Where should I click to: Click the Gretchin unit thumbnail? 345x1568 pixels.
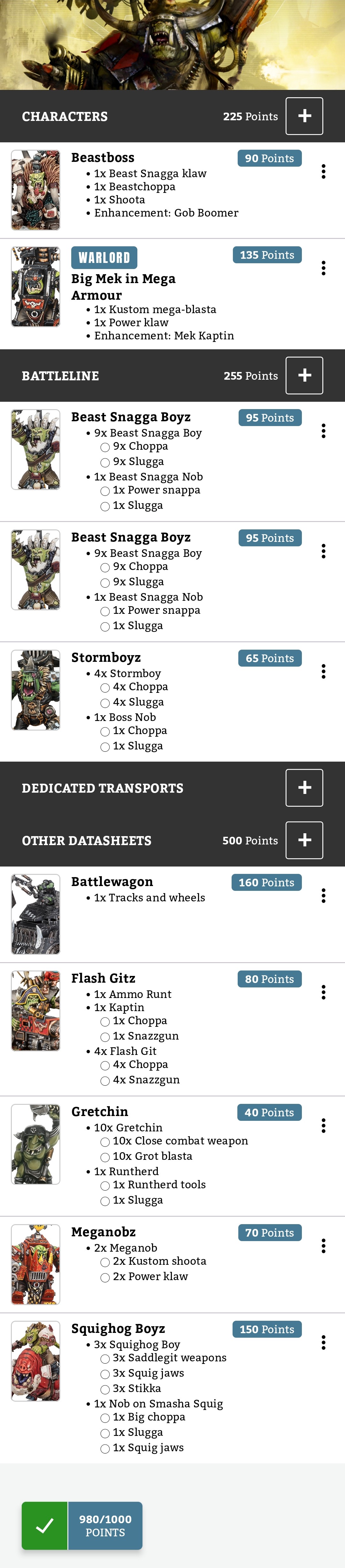[36, 1144]
